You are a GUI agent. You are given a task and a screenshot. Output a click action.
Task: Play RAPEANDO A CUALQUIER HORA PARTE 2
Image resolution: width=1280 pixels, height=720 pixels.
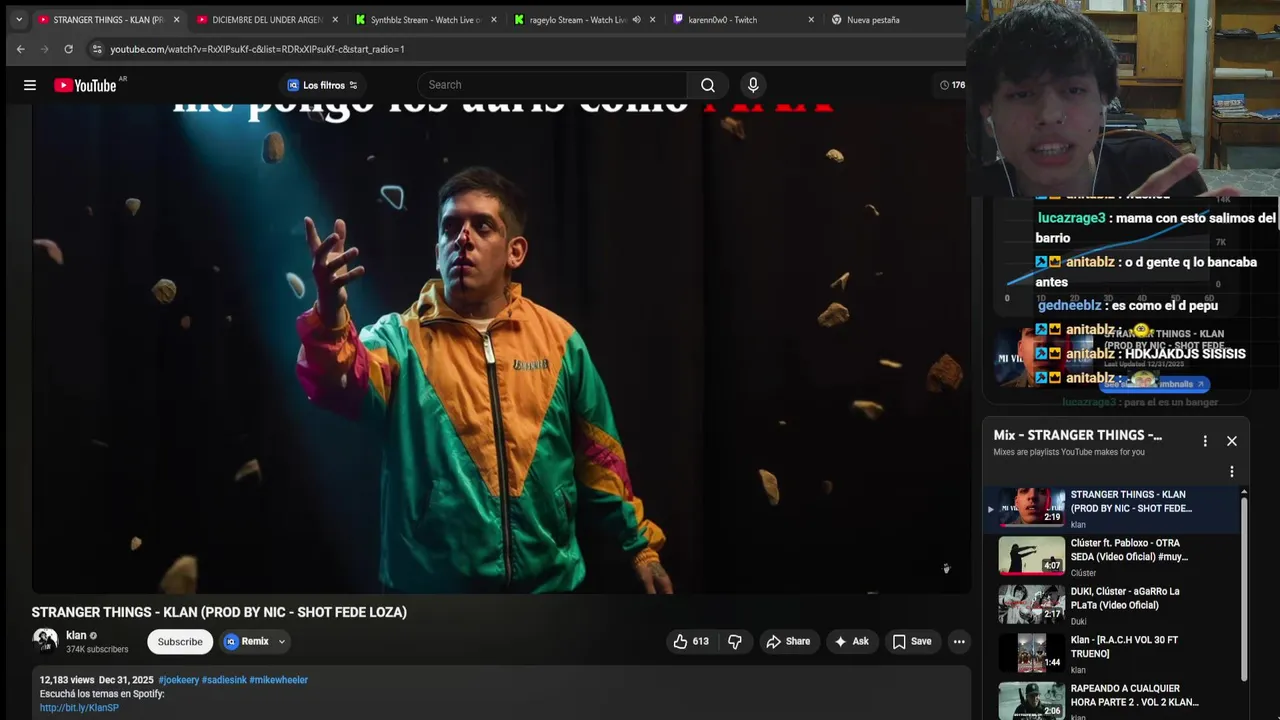click(x=1110, y=701)
